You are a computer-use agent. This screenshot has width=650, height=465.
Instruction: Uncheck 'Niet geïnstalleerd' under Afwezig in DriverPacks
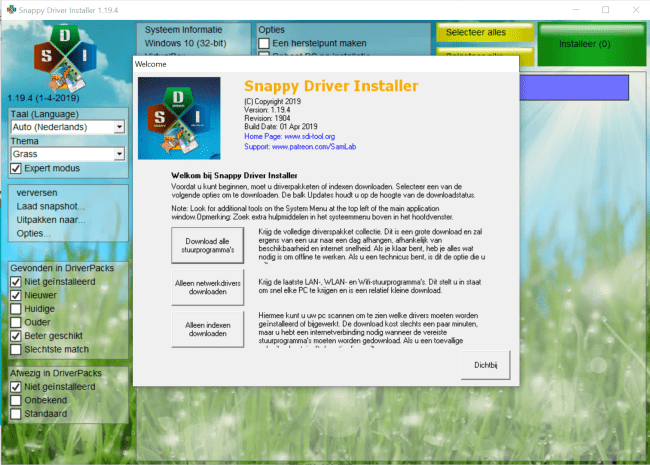[x=16, y=387]
